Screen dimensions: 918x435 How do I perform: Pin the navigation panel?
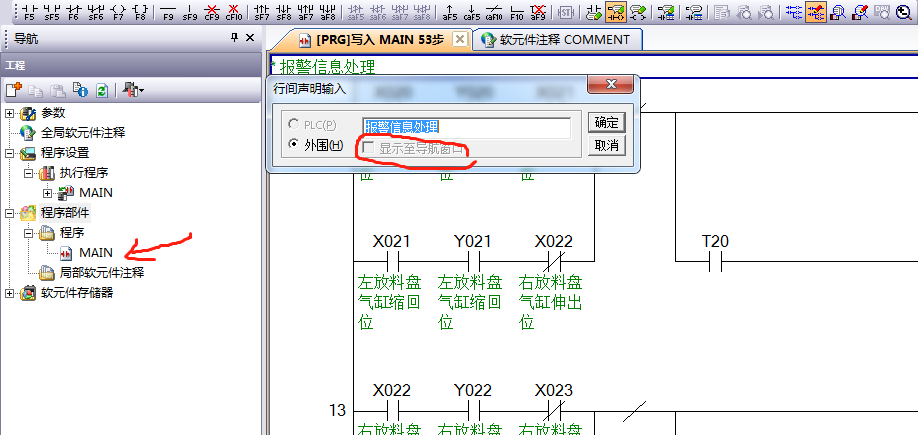pyautogui.click(x=235, y=37)
